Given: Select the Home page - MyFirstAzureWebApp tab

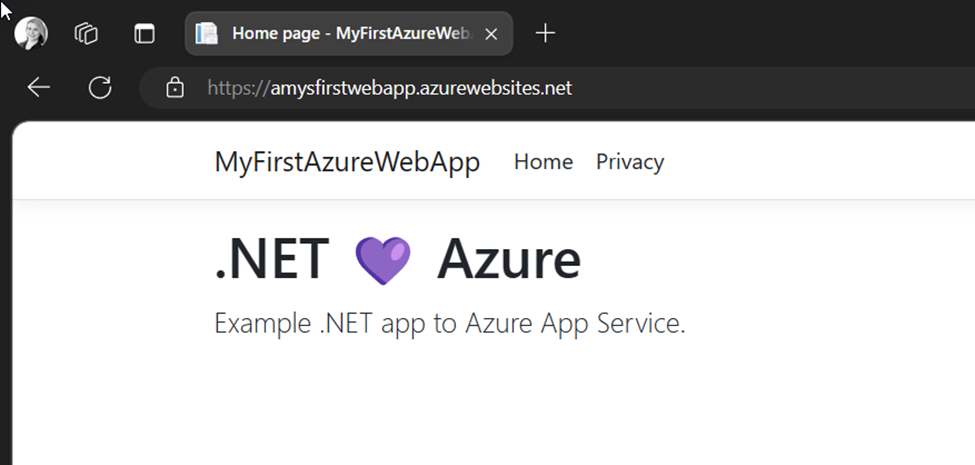Looking at the screenshot, I should [x=349, y=34].
